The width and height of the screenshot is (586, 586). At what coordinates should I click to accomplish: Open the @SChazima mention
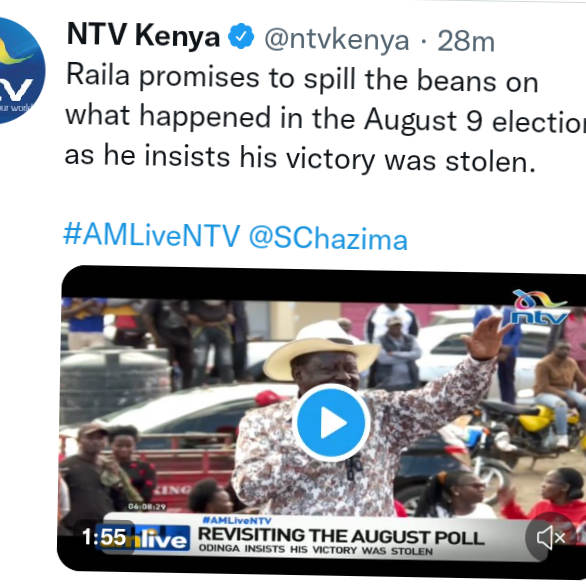tap(328, 238)
